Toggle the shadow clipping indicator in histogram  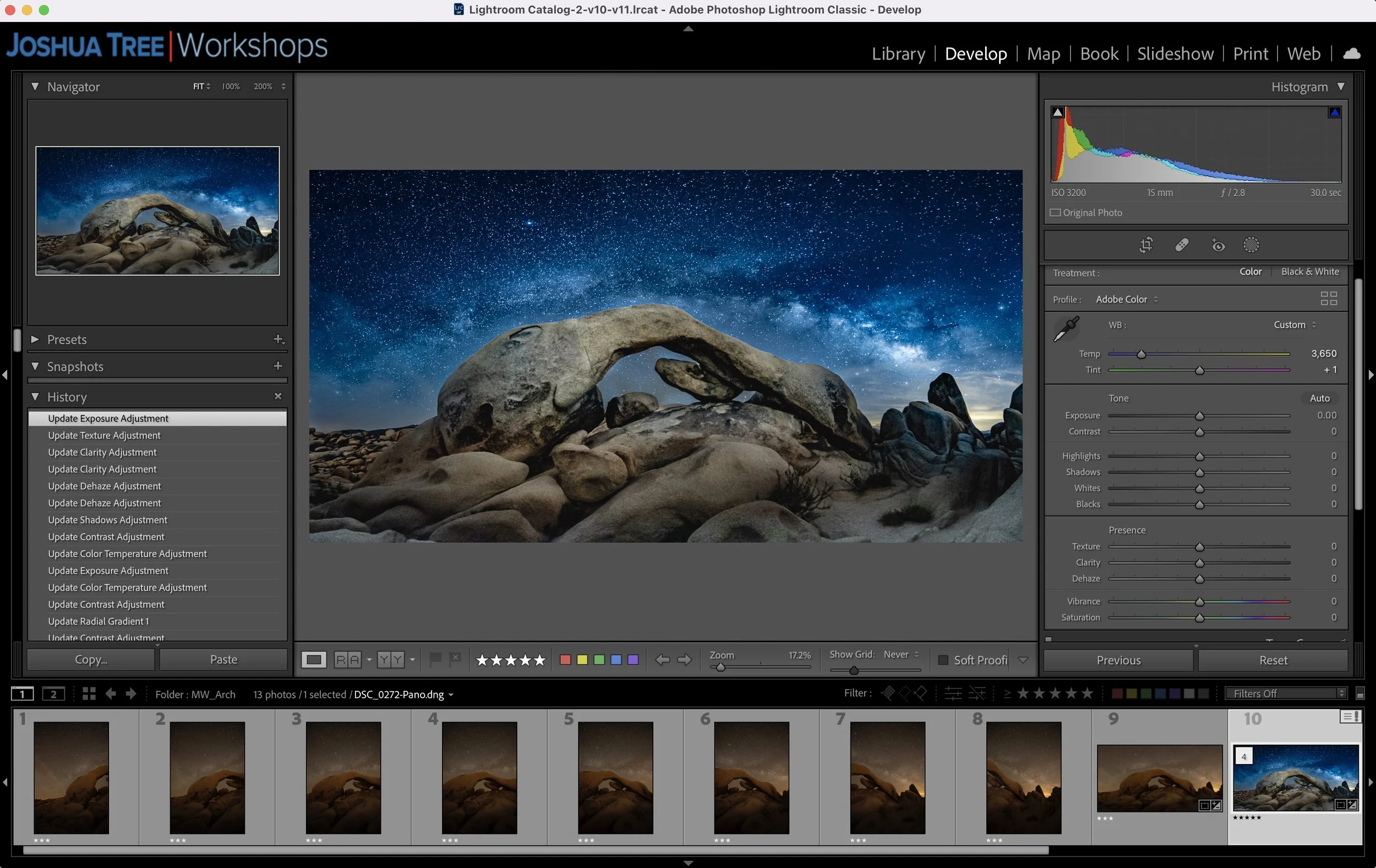(1058, 112)
